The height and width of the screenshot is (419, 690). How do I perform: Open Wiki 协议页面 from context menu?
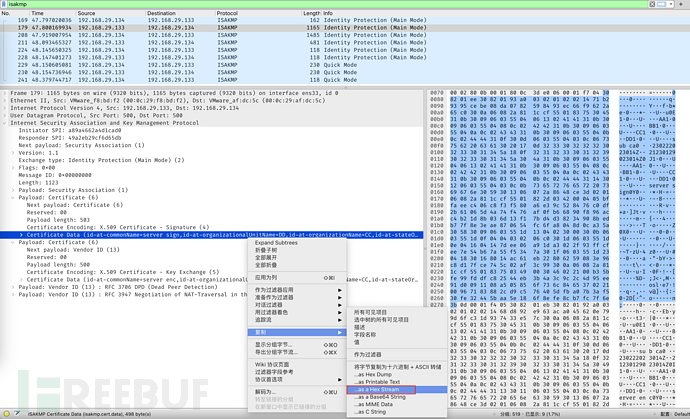tap(297, 365)
